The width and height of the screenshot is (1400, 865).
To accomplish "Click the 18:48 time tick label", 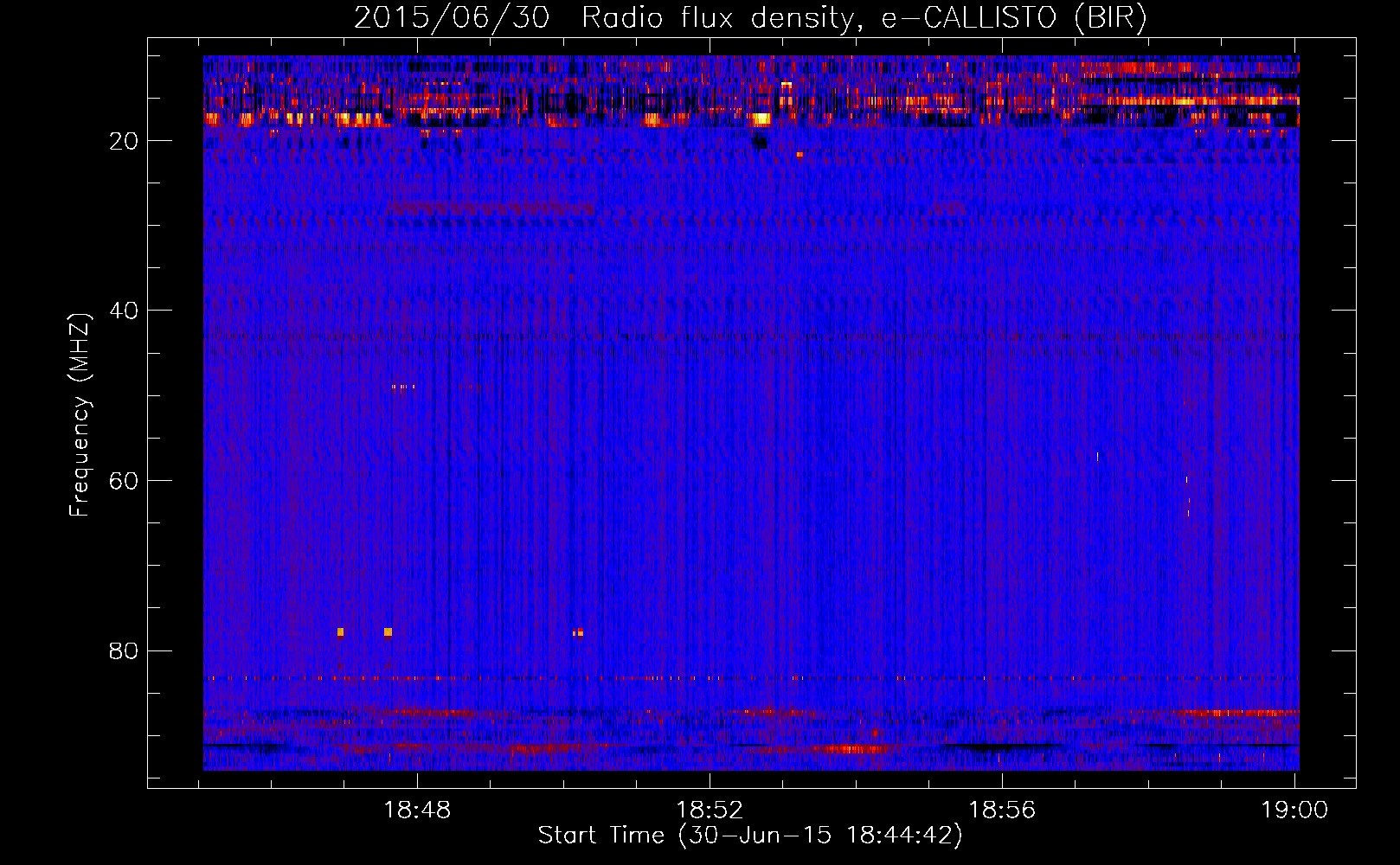I will pos(417,811).
